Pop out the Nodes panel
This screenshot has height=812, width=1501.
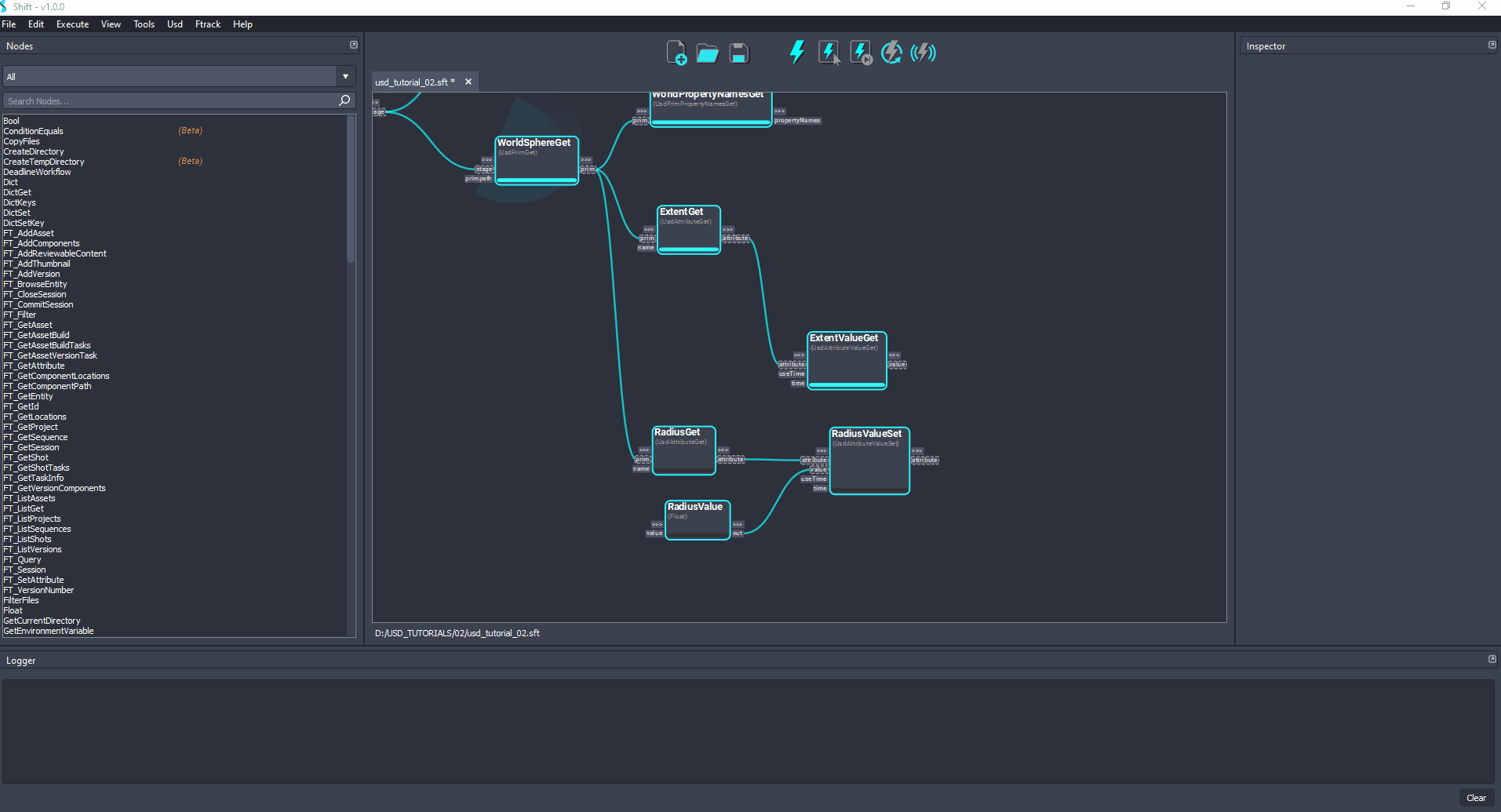pyautogui.click(x=353, y=45)
